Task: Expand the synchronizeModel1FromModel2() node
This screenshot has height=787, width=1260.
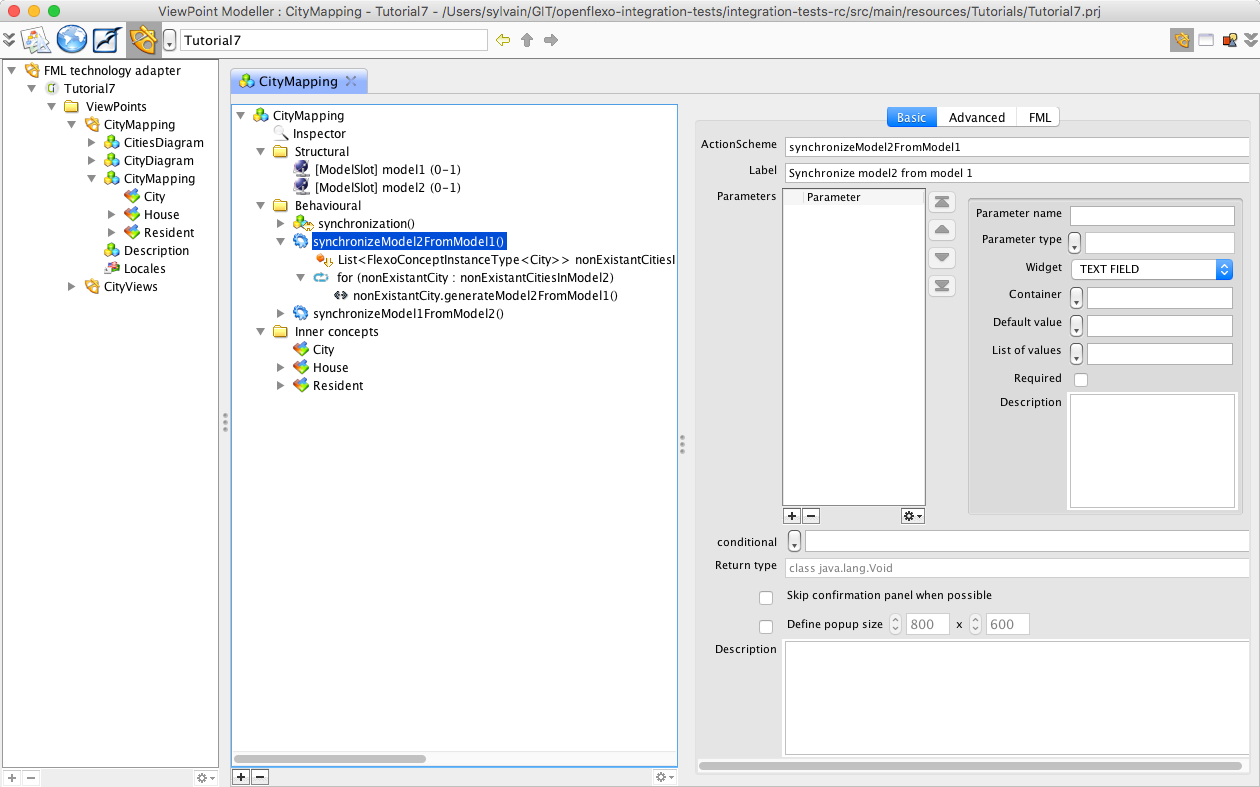Action: [x=282, y=313]
